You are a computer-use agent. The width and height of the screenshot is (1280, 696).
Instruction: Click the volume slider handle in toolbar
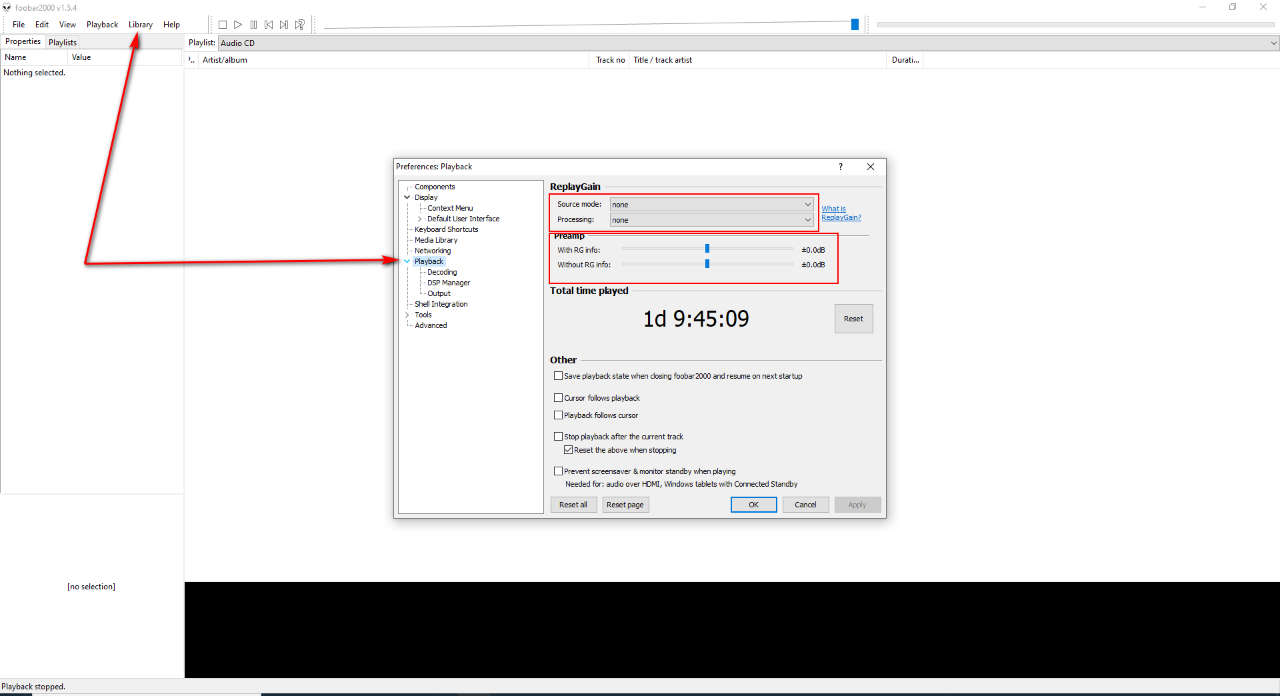coord(855,24)
